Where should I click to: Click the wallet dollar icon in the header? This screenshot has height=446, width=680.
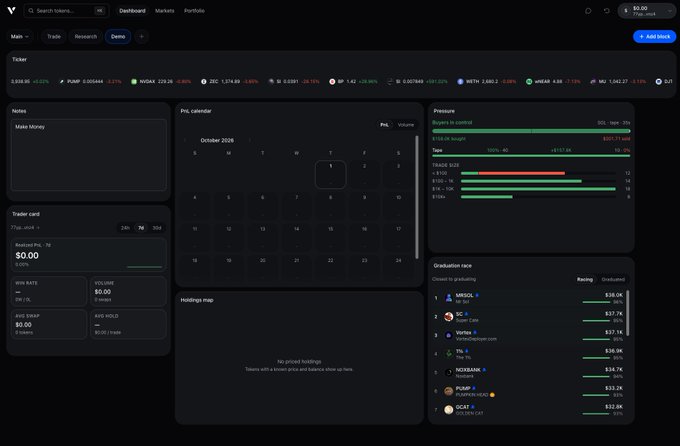click(625, 11)
